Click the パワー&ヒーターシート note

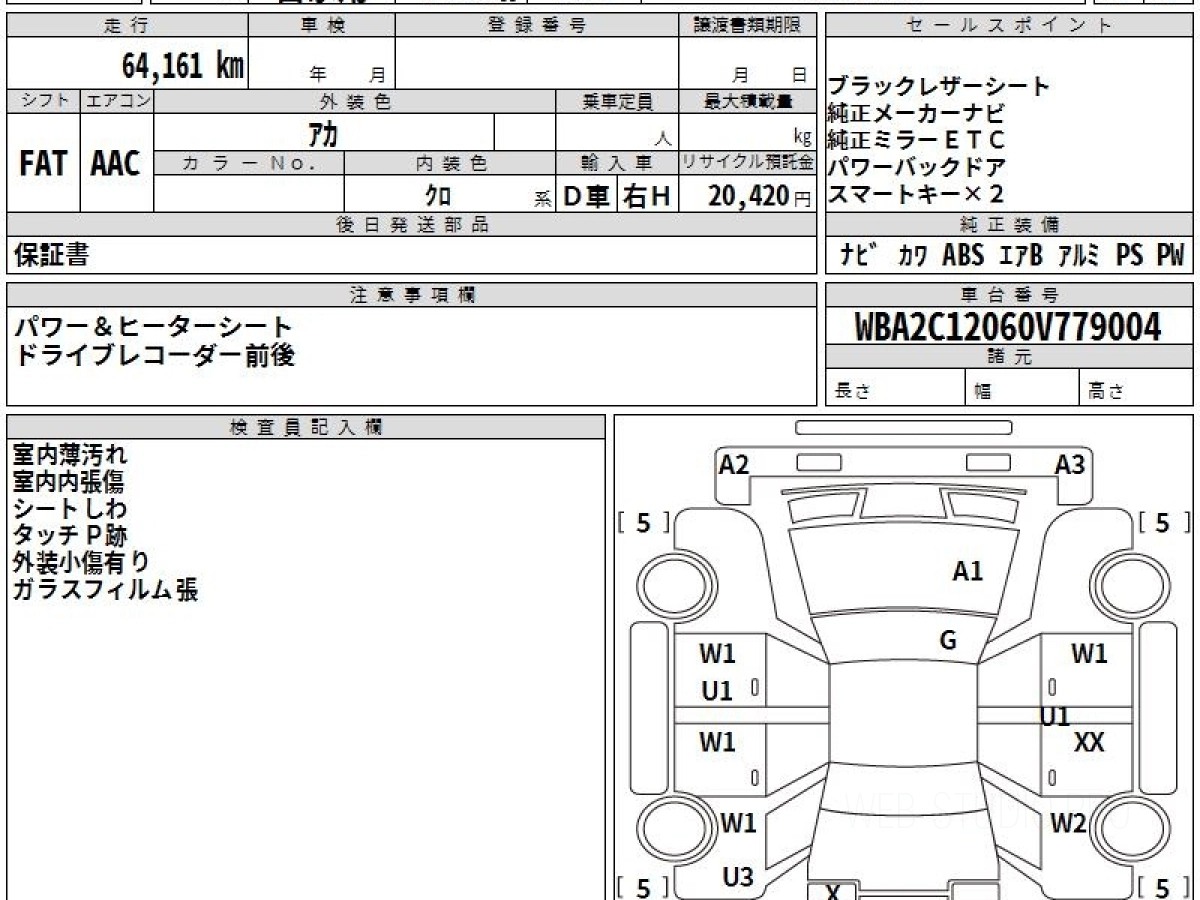pos(153,327)
